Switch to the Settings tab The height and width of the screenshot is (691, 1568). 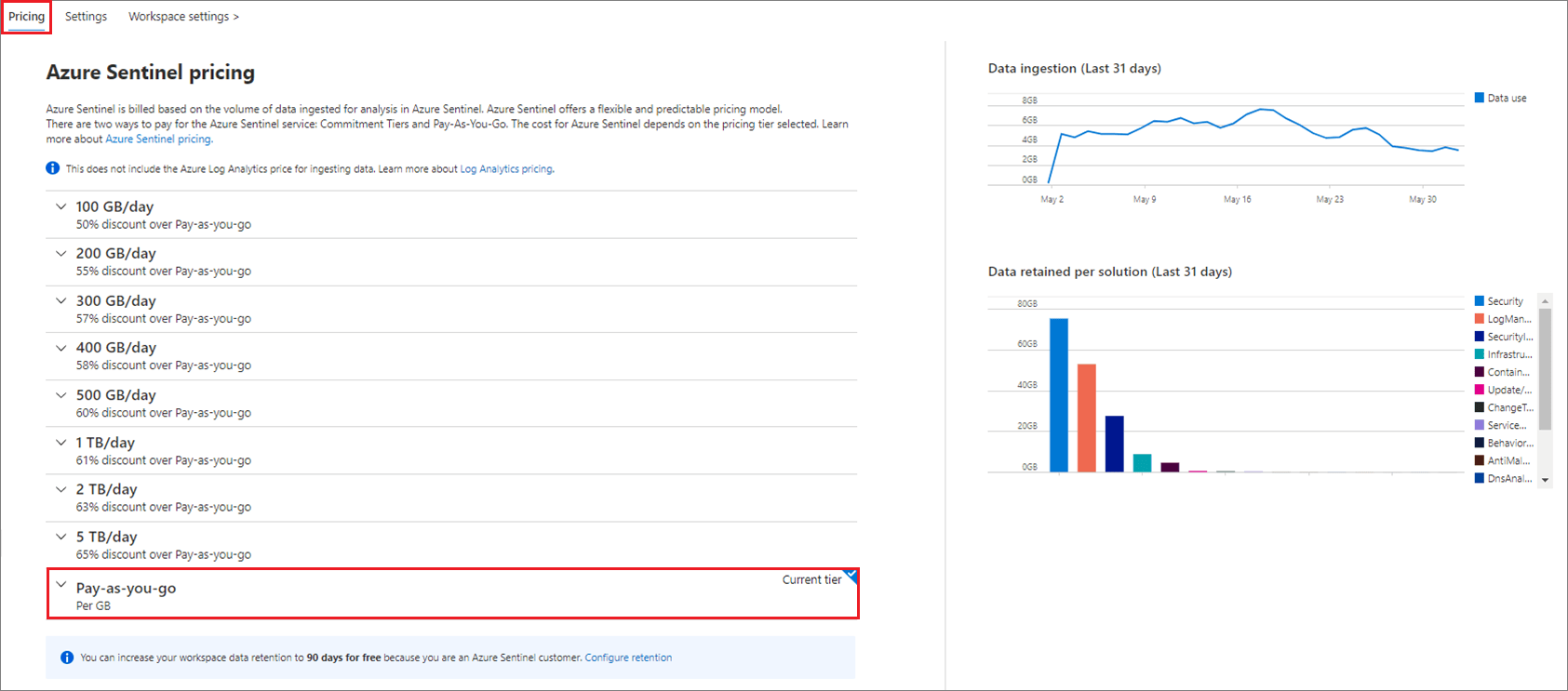coord(86,17)
